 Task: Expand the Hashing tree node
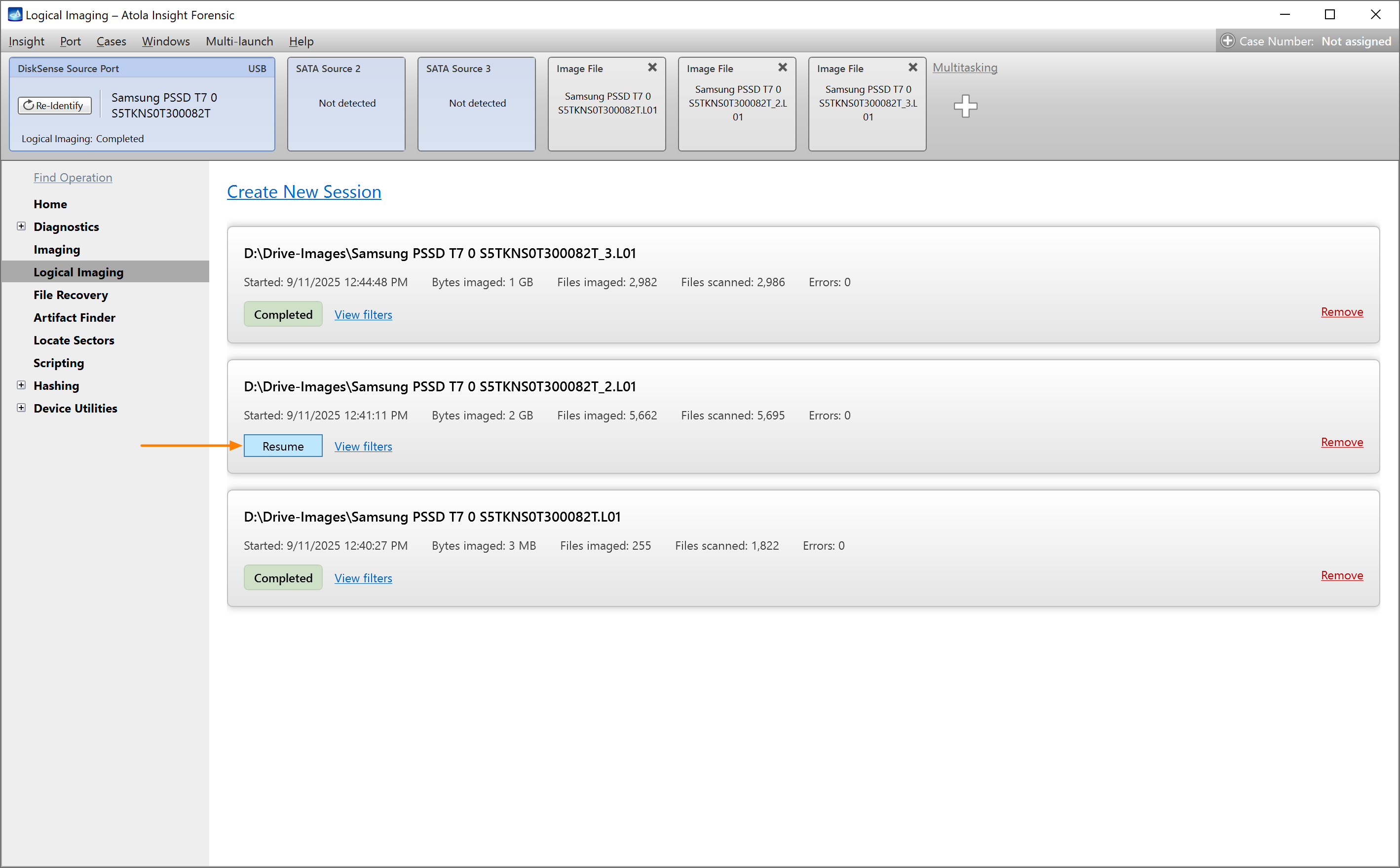coord(21,385)
